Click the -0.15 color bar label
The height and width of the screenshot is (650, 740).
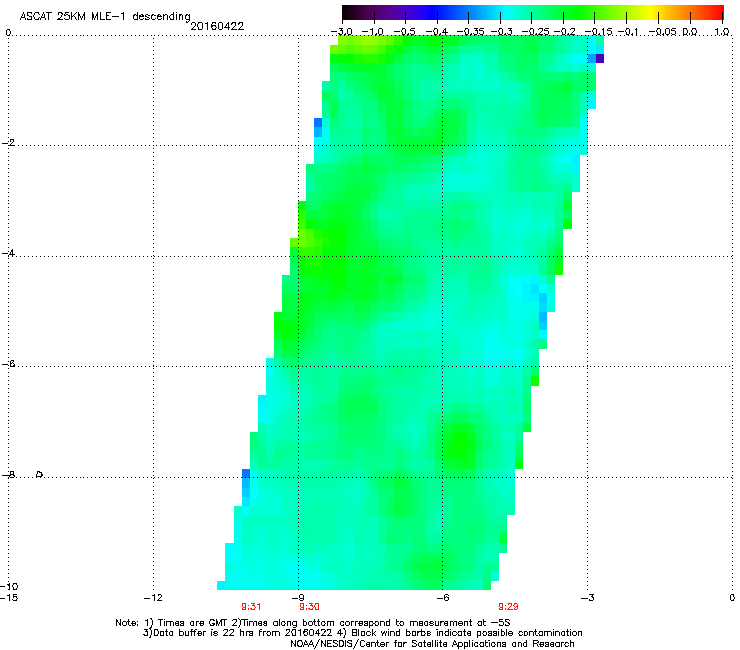click(x=598, y=32)
